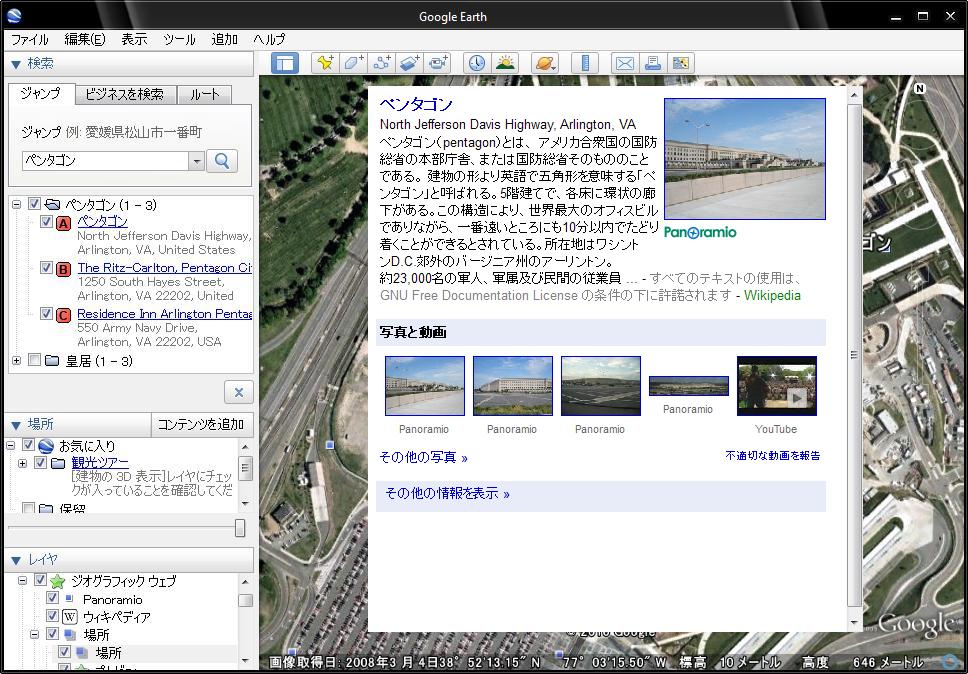Disable the Panoramio layer checkbox
The image size is (968, 674).
click(x=52, y=598)
